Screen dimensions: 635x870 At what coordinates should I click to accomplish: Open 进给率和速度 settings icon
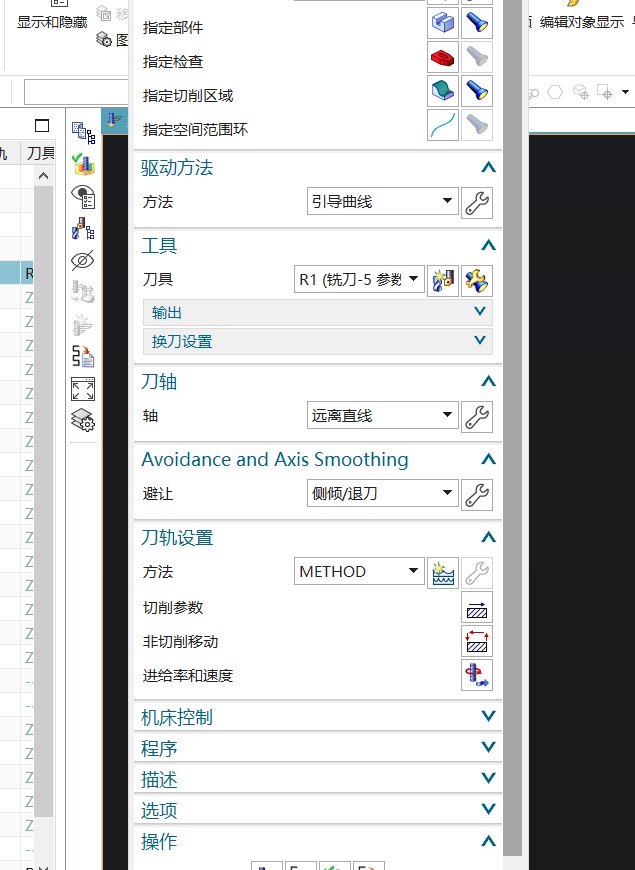tap(477, 675)
